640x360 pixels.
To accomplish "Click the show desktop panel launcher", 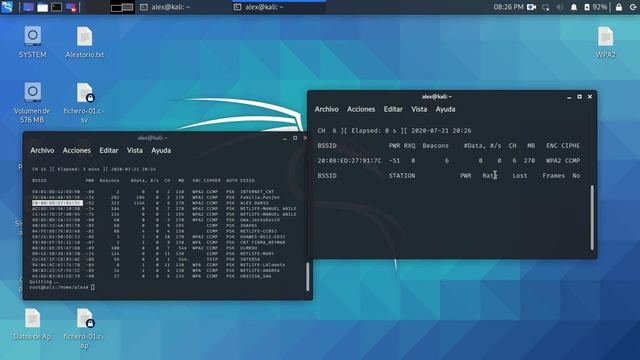I will pyautogui.click(x=28, y=7).
